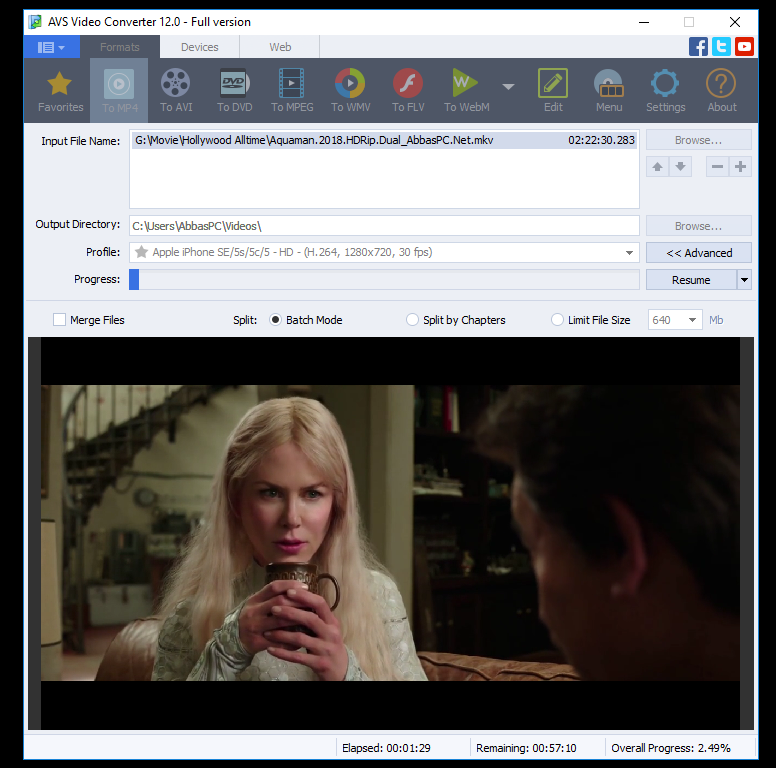Switch to the Web tab
Image resolution: width=776 pixels, height=768 pixels.
click(x=280, y=47)
